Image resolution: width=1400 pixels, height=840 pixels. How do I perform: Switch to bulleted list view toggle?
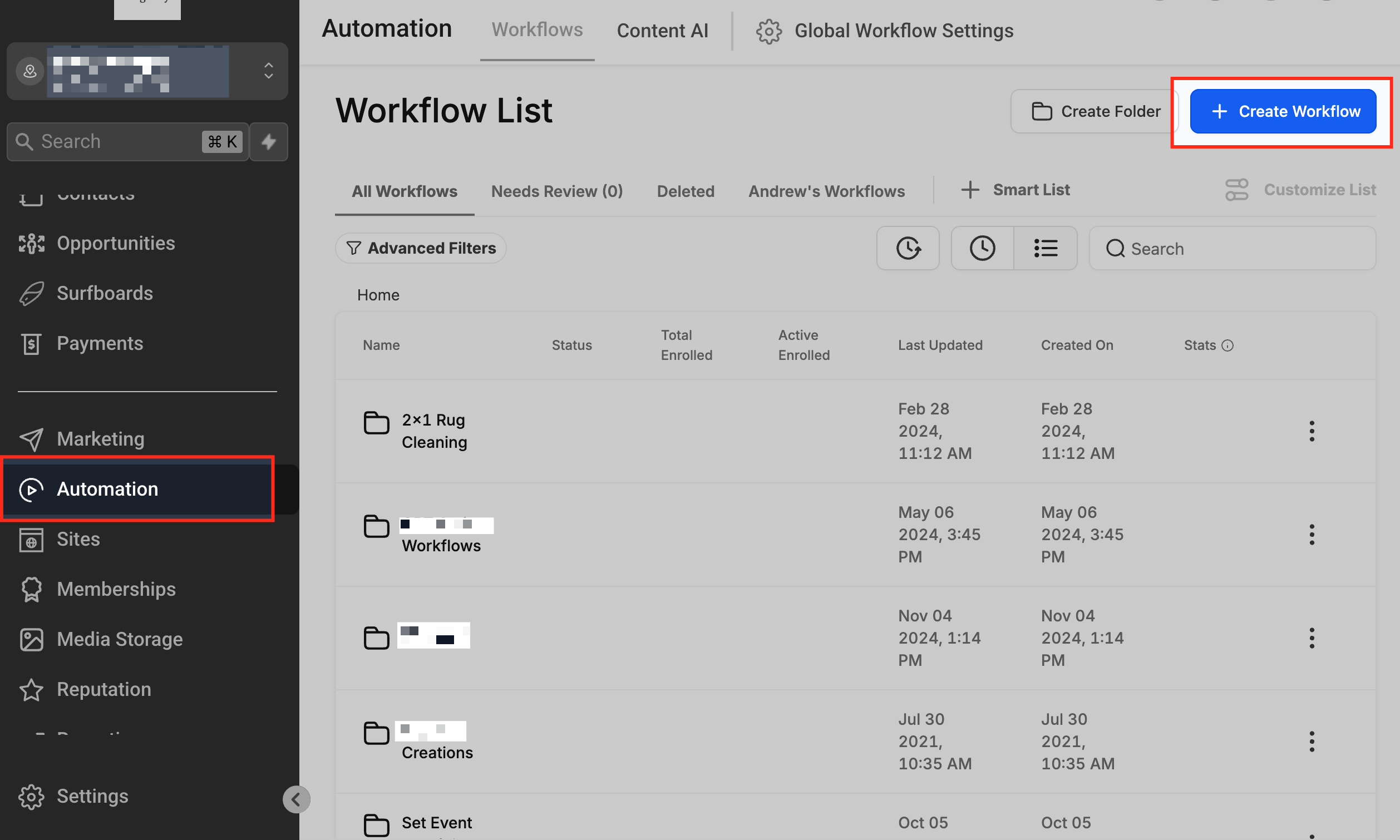(x=1045, y=248)
